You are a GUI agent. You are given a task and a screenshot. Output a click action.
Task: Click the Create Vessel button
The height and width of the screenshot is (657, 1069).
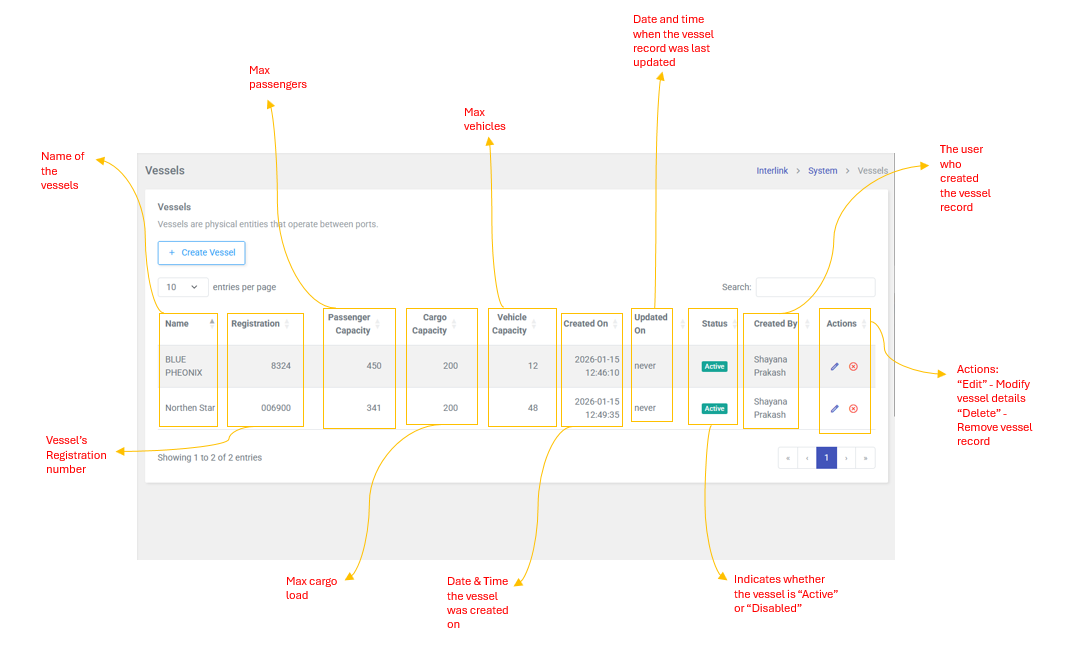click(x=202, y=253)
